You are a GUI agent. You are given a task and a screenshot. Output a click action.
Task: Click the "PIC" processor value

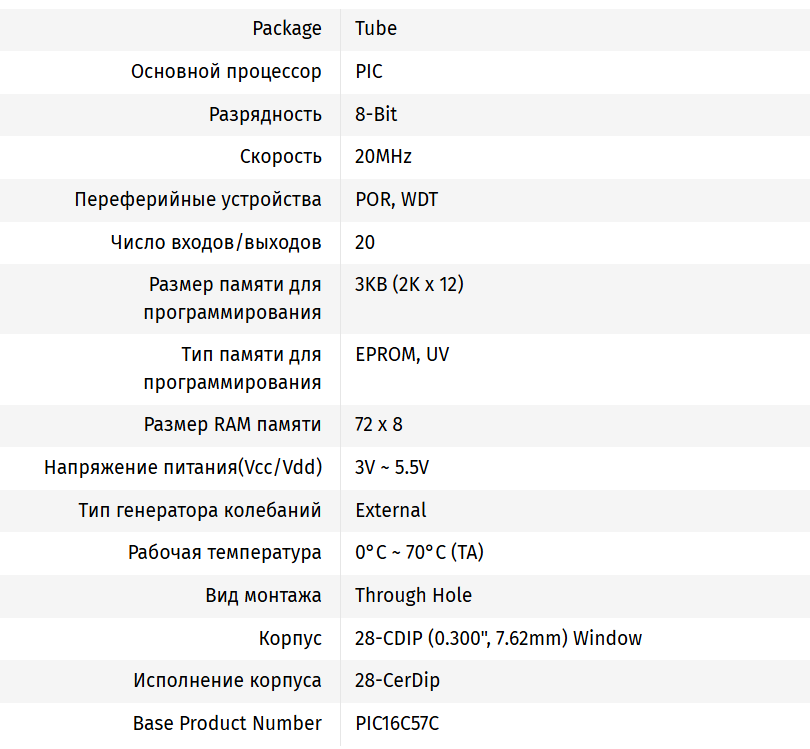[x=369, y=72]
